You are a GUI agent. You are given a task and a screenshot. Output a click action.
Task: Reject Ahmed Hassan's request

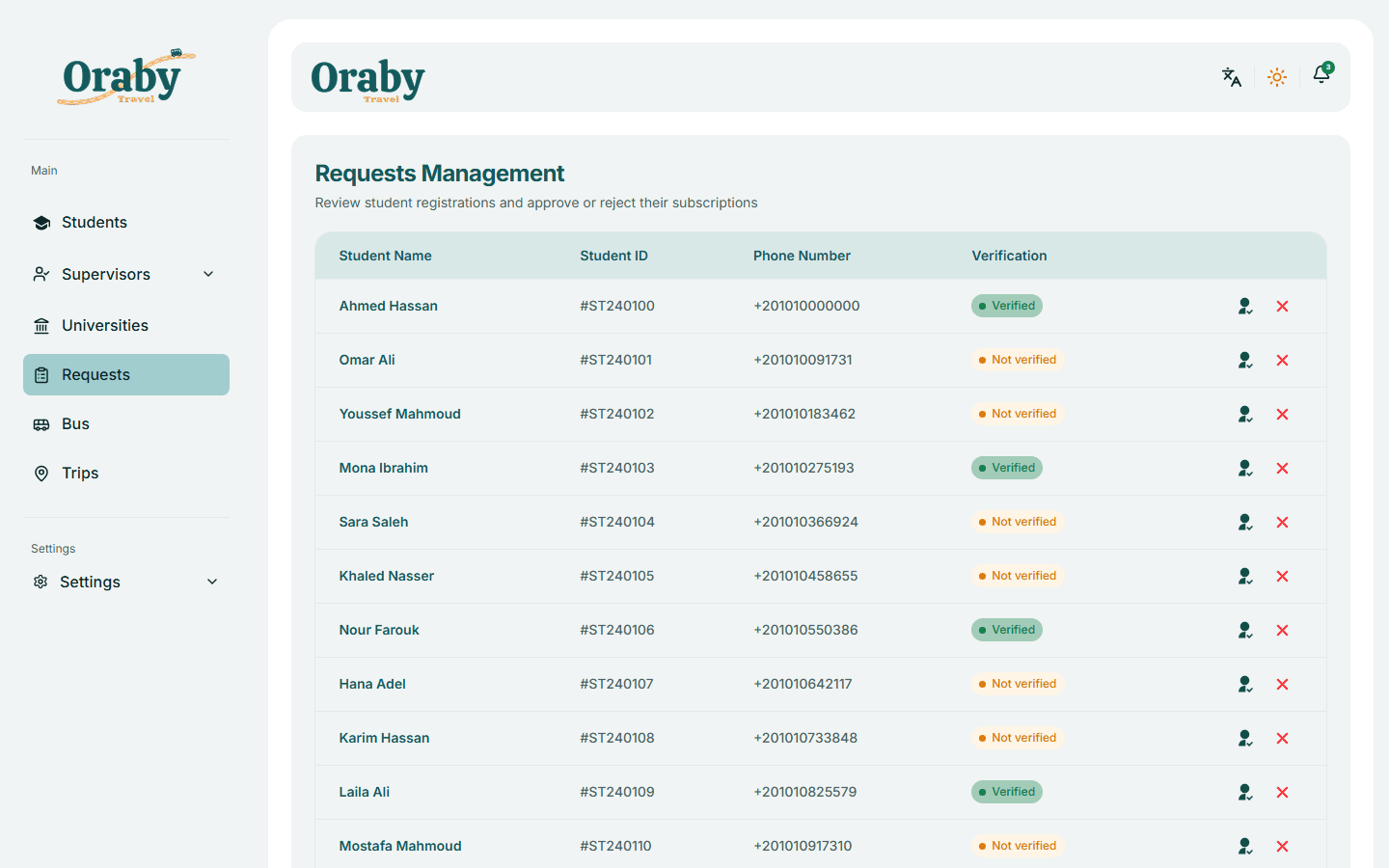coord(1283,306)
